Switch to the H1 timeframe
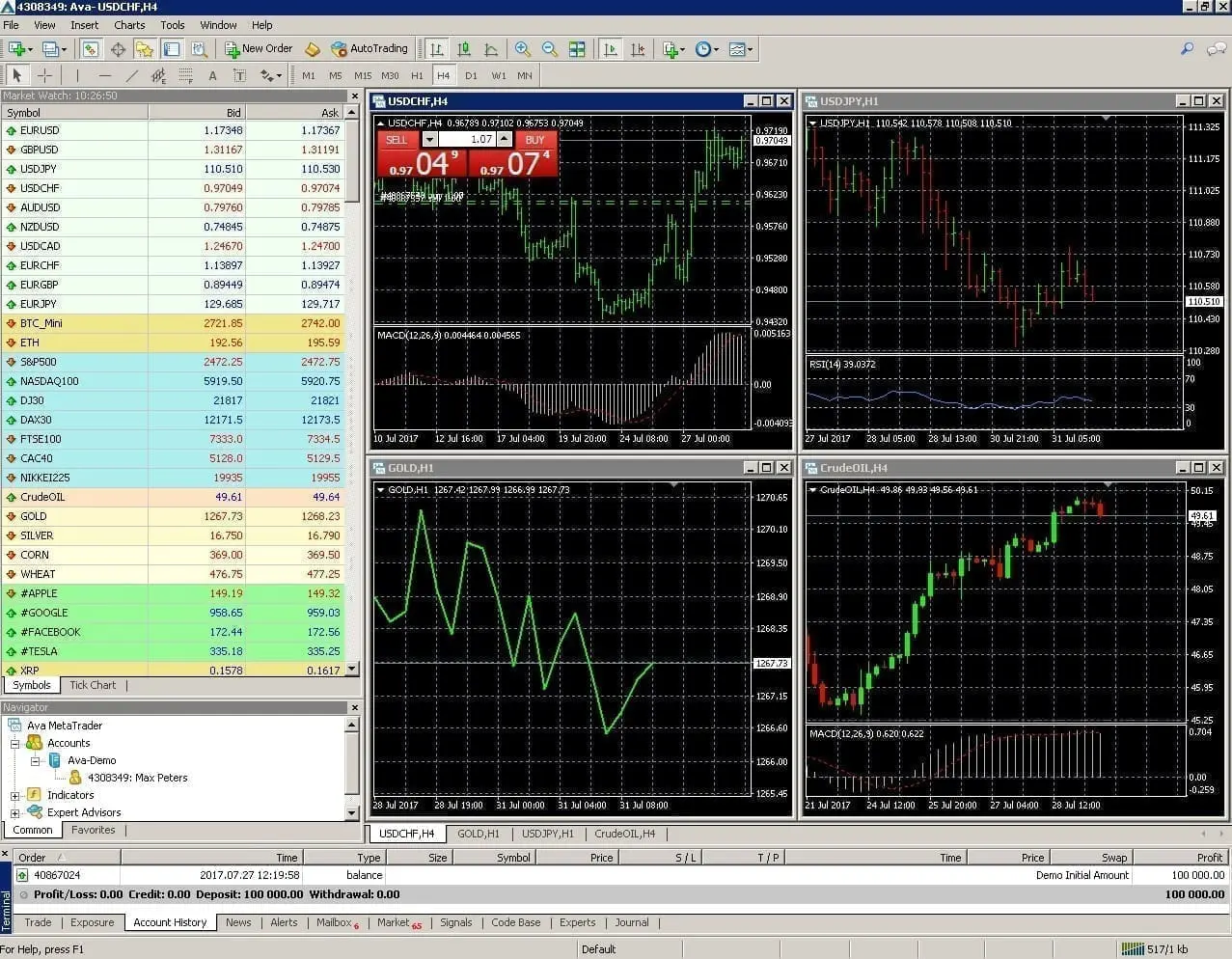1232x959 pixels. (x=415, y=74)
